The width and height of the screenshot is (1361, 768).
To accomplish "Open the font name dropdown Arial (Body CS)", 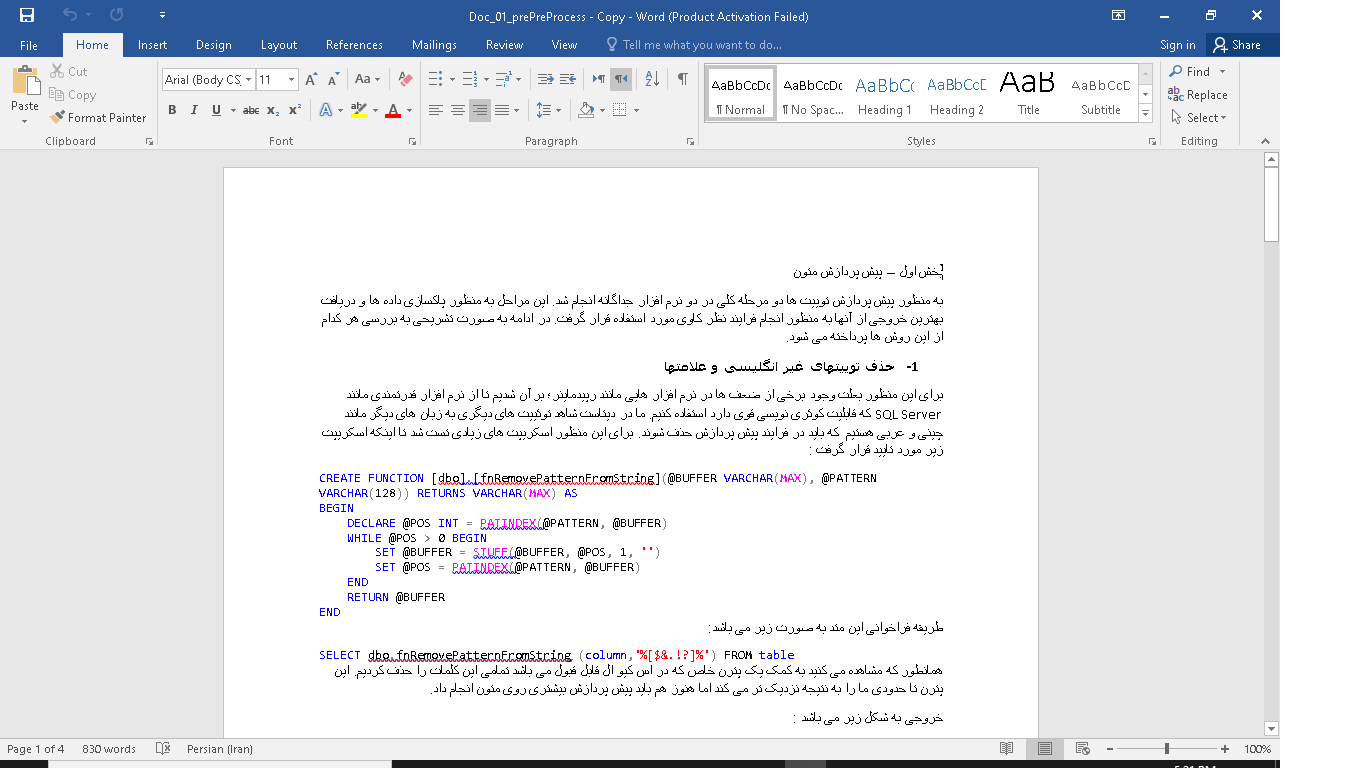I will click(247, 79).
